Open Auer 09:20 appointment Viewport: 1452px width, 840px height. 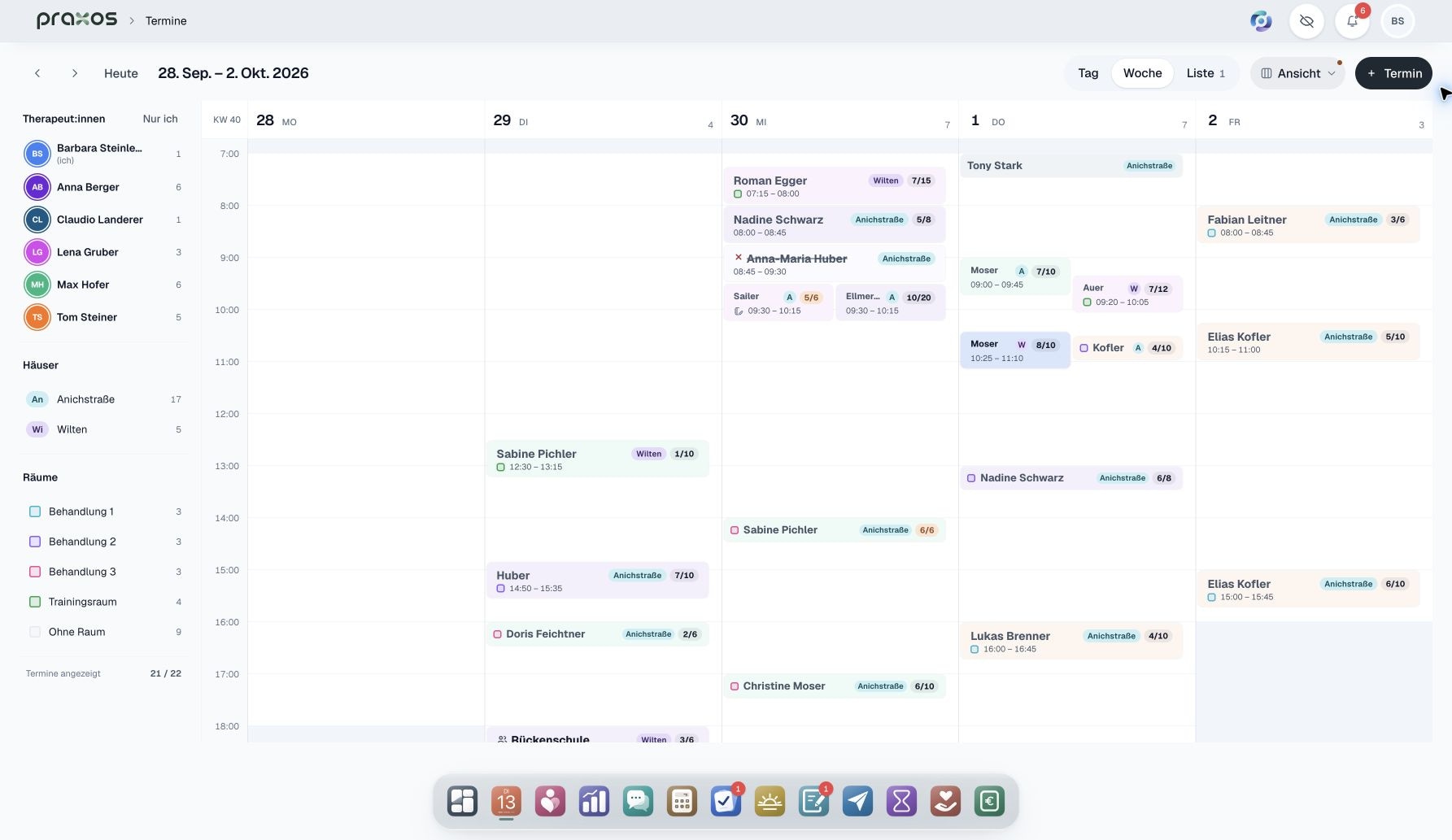click(1127, 294)
